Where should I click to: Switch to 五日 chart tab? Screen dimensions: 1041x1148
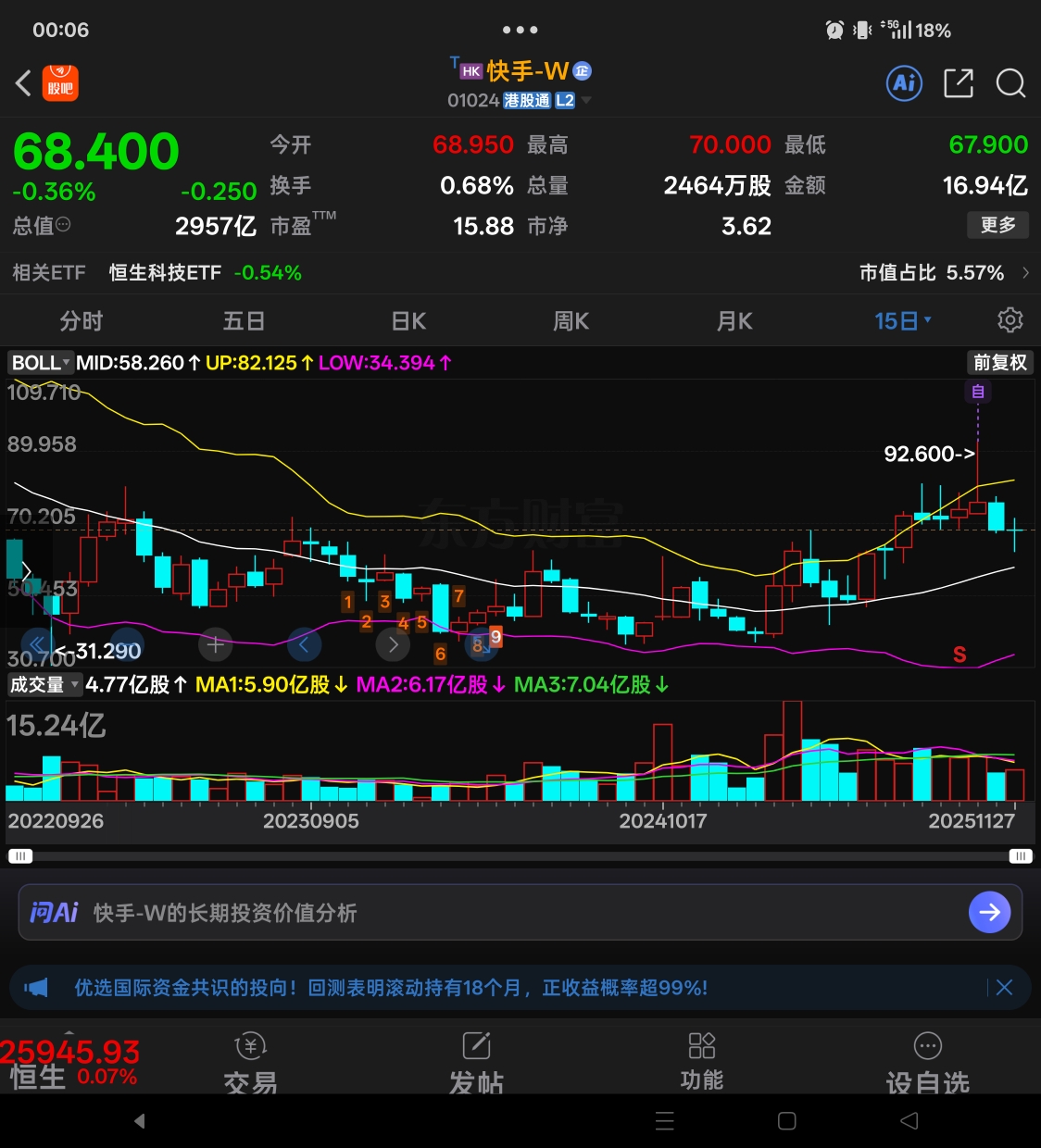click(x=245, y=320)
